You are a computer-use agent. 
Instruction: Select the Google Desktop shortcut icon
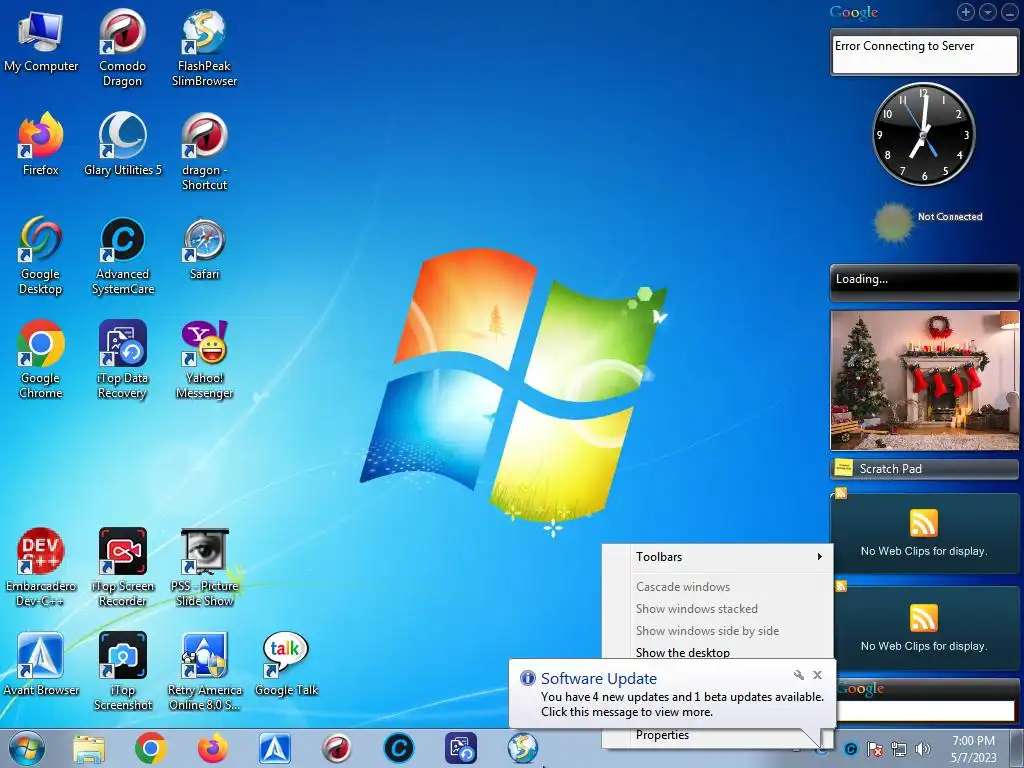40,255
